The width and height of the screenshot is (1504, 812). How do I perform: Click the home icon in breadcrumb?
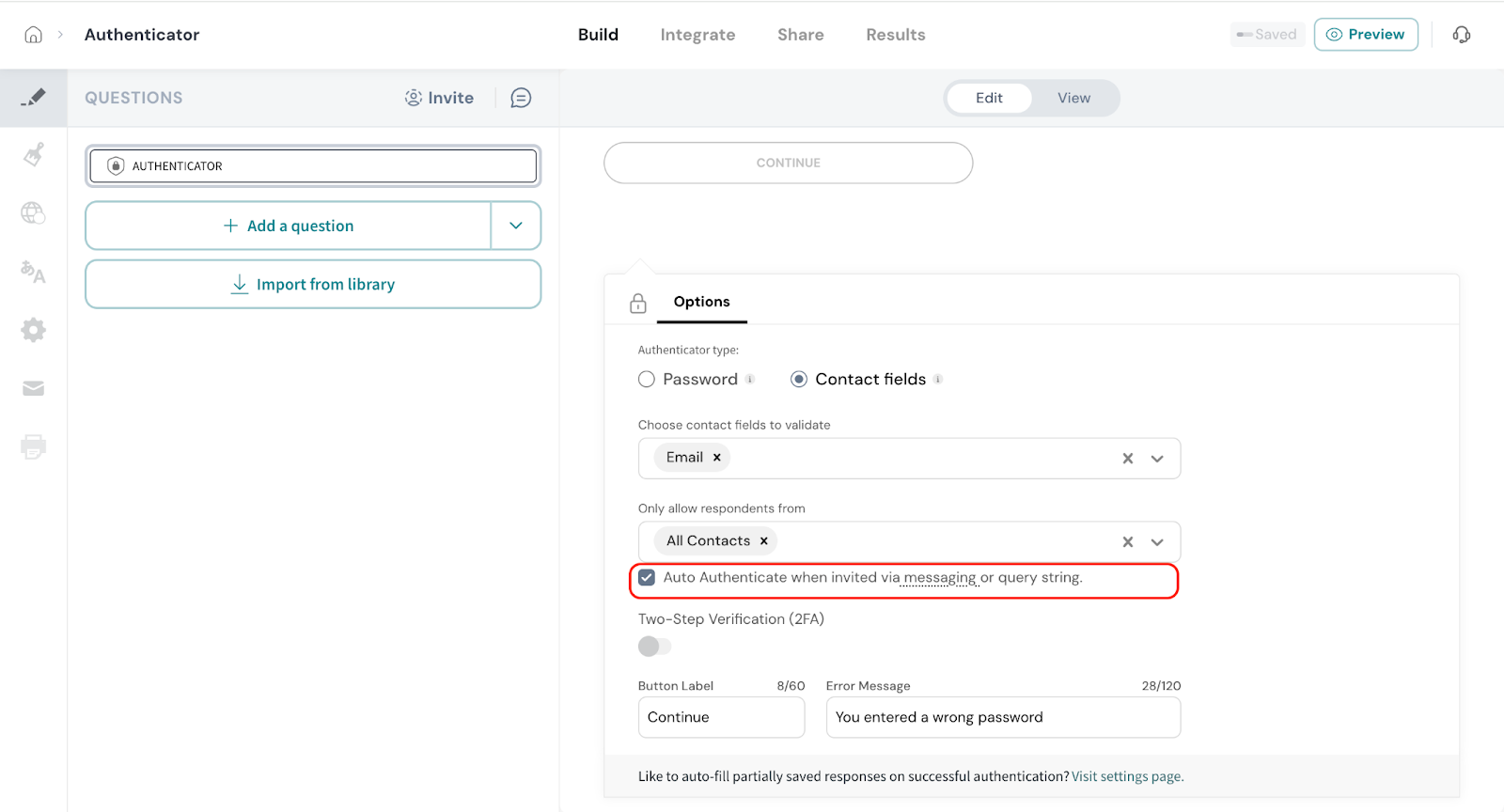(33, 35)
